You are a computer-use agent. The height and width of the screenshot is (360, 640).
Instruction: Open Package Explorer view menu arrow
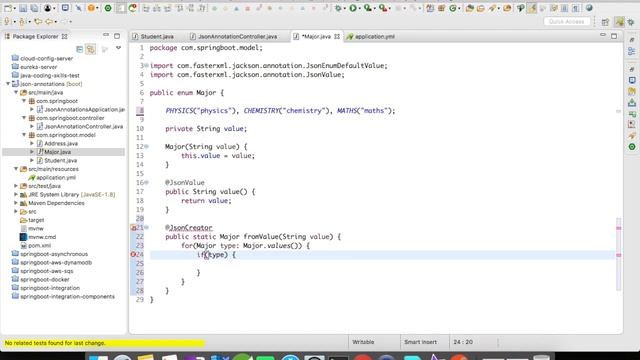(x=118, y=48)
